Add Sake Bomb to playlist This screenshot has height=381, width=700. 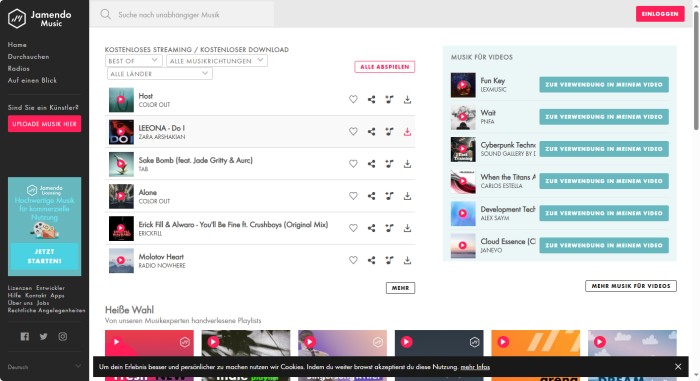(x=389, y=163)
